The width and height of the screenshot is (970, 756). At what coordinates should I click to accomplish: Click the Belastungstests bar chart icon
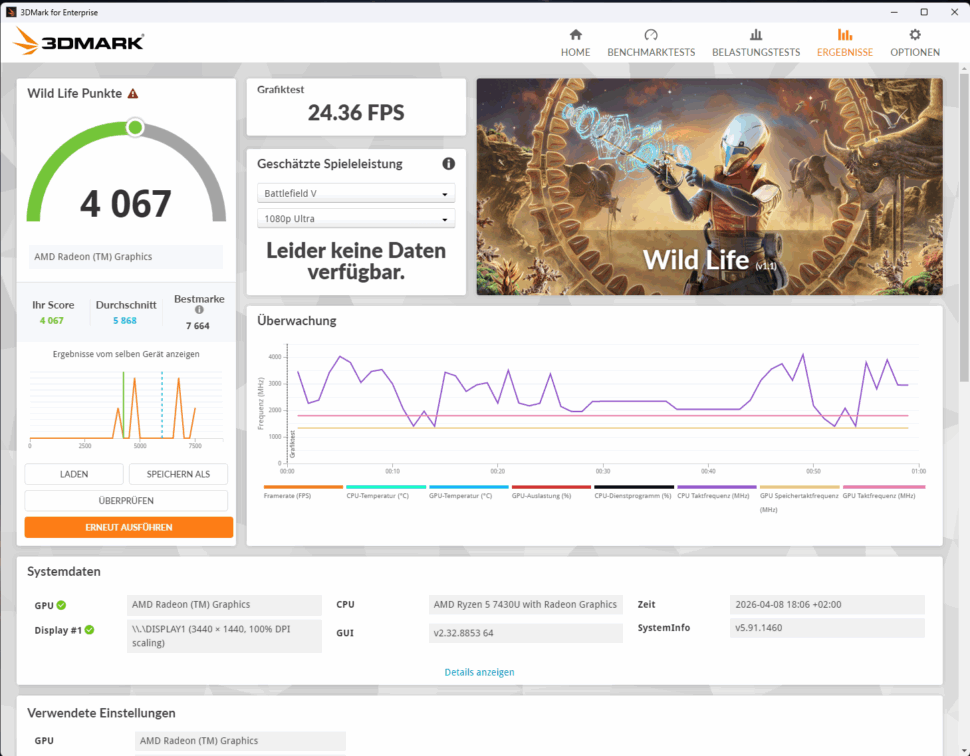pos(756,35)
